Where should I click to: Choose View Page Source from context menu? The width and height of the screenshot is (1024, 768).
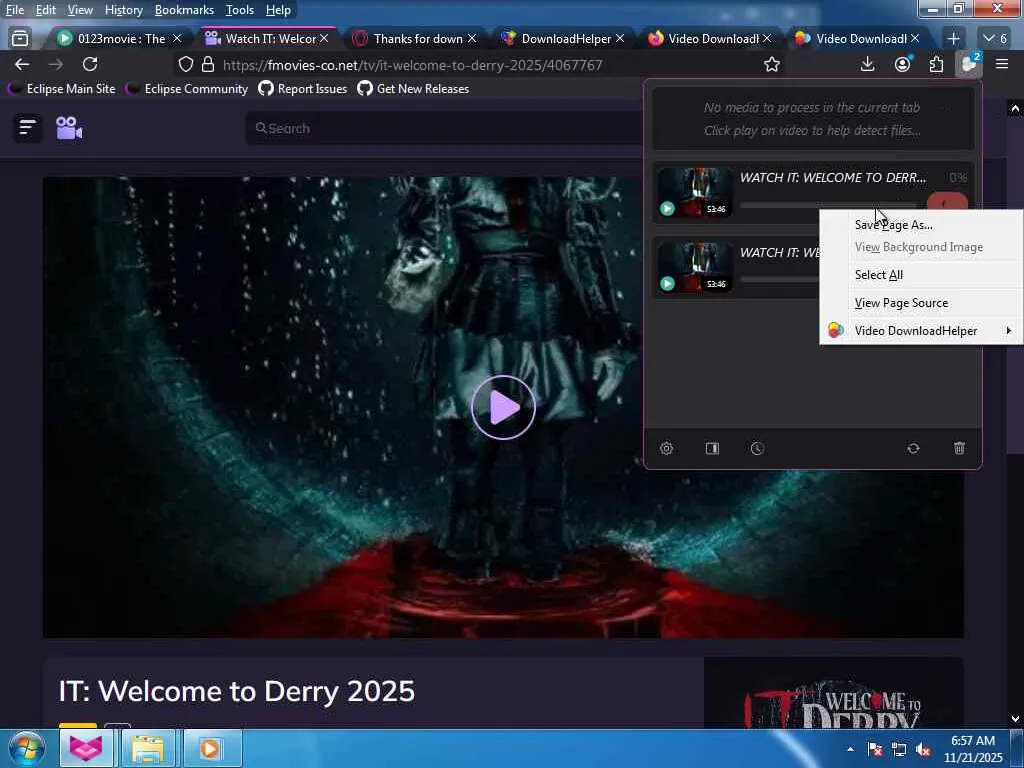901,303
